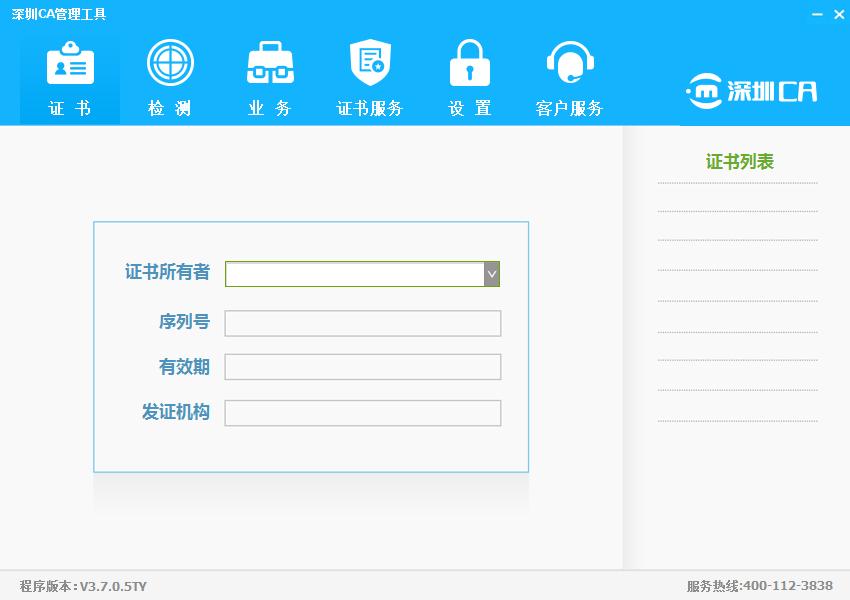Click inside the 有效期 field

point(362,366)
